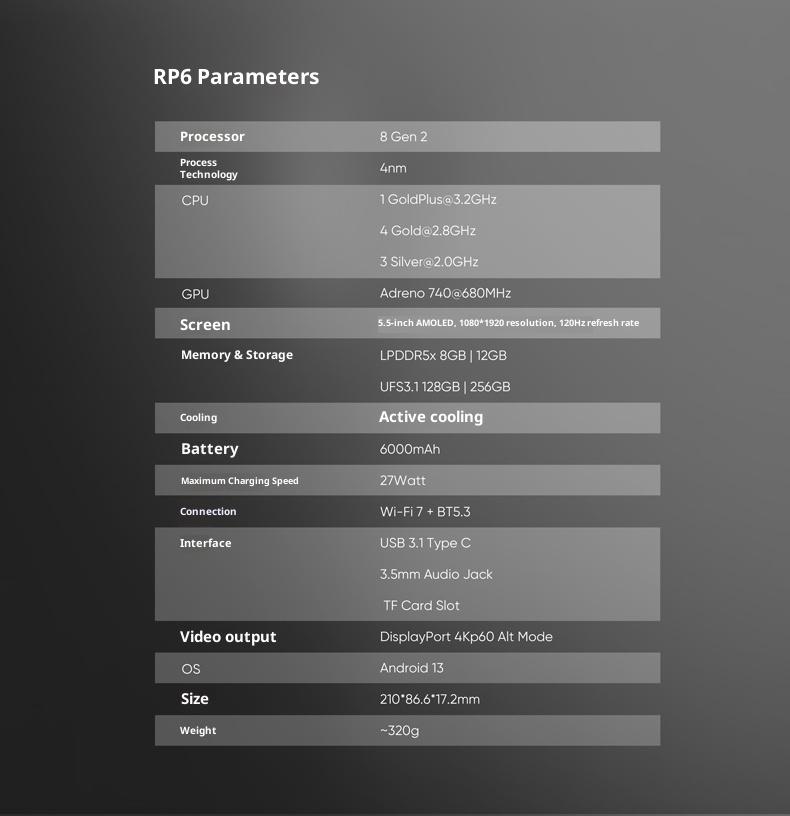
Task: Click the Maximum Charging Speed label
Action: 239,481
